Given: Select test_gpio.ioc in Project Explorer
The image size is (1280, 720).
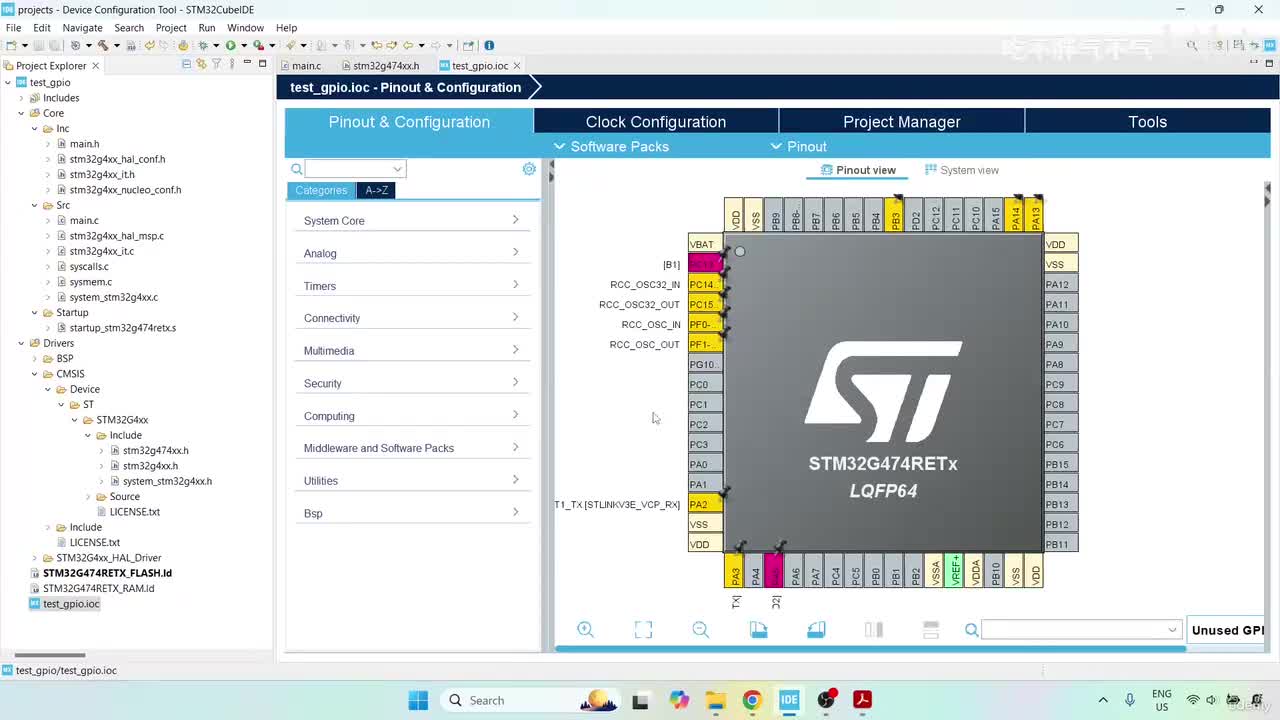Looking at the screenshot, I should (71, 604).
